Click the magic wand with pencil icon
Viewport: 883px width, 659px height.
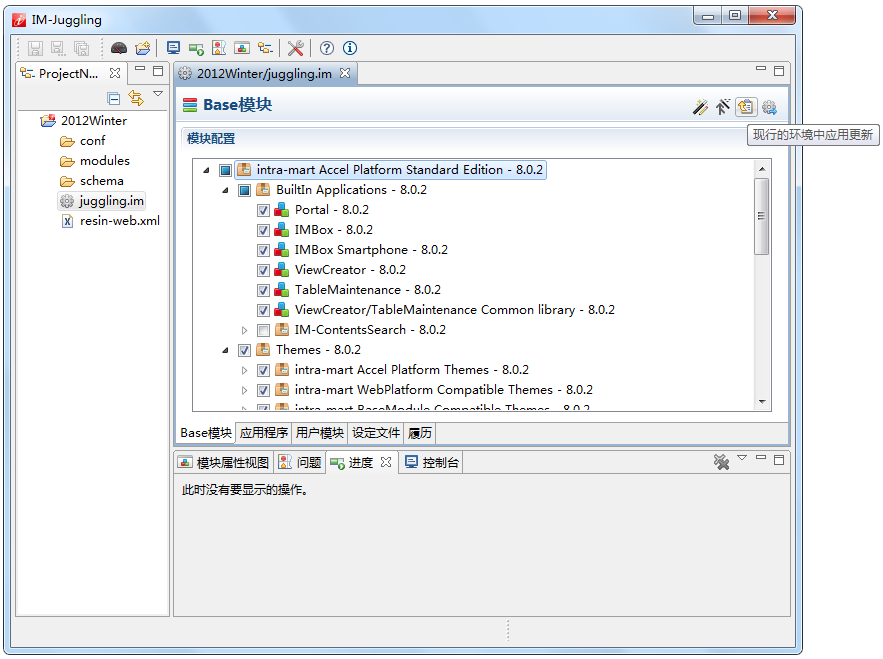tap(700, 106)
